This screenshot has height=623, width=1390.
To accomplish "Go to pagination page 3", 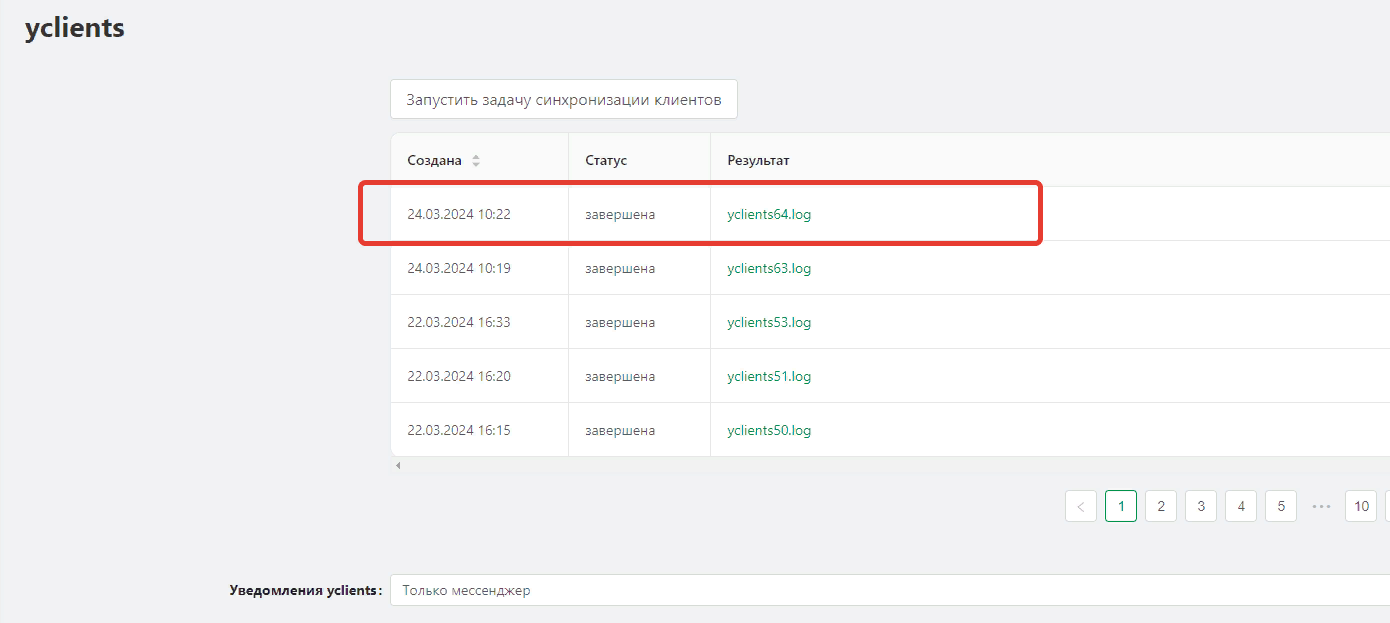I will [x=1201, y=506].
